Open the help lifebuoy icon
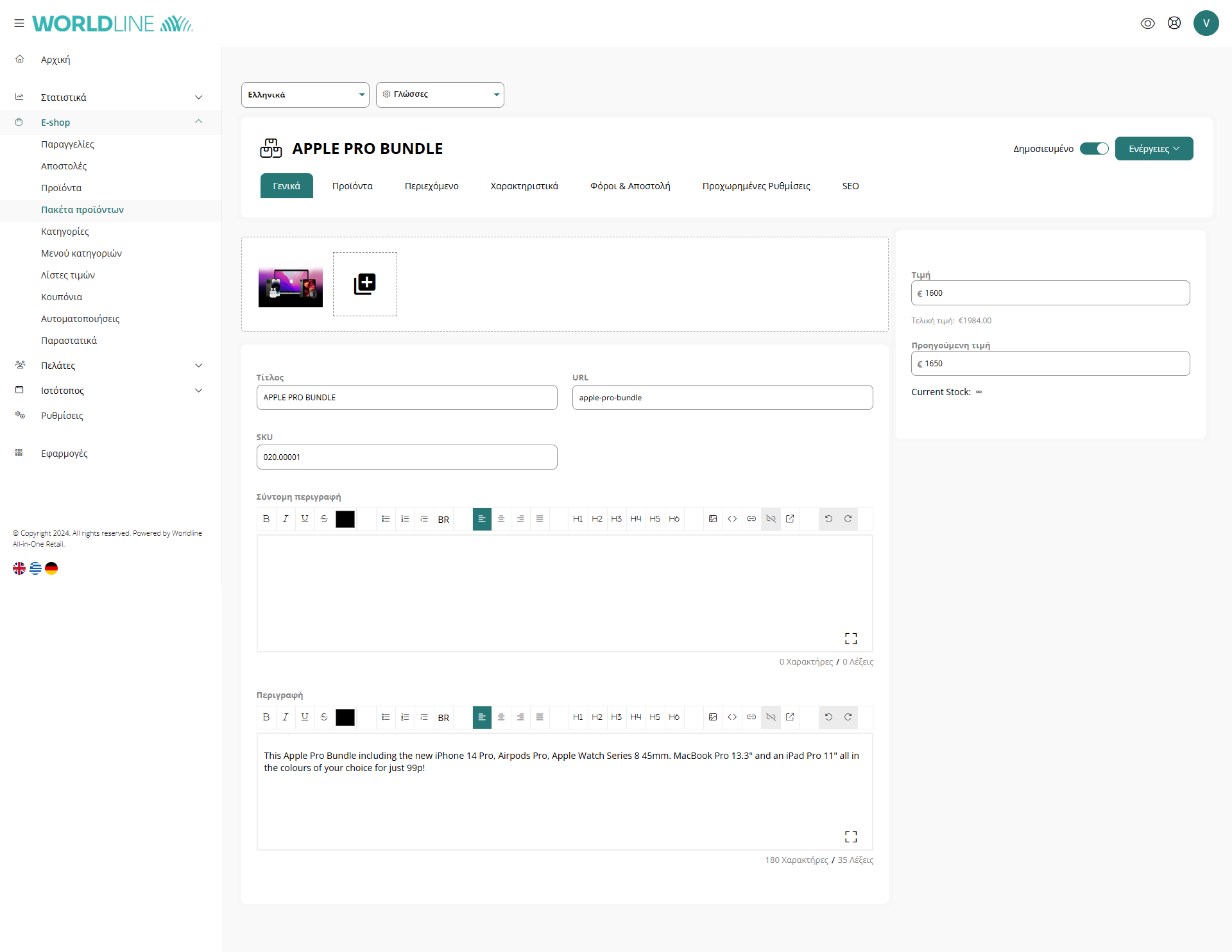The width and height of the screenshot is (1232, 952). tap(1174, 24)
